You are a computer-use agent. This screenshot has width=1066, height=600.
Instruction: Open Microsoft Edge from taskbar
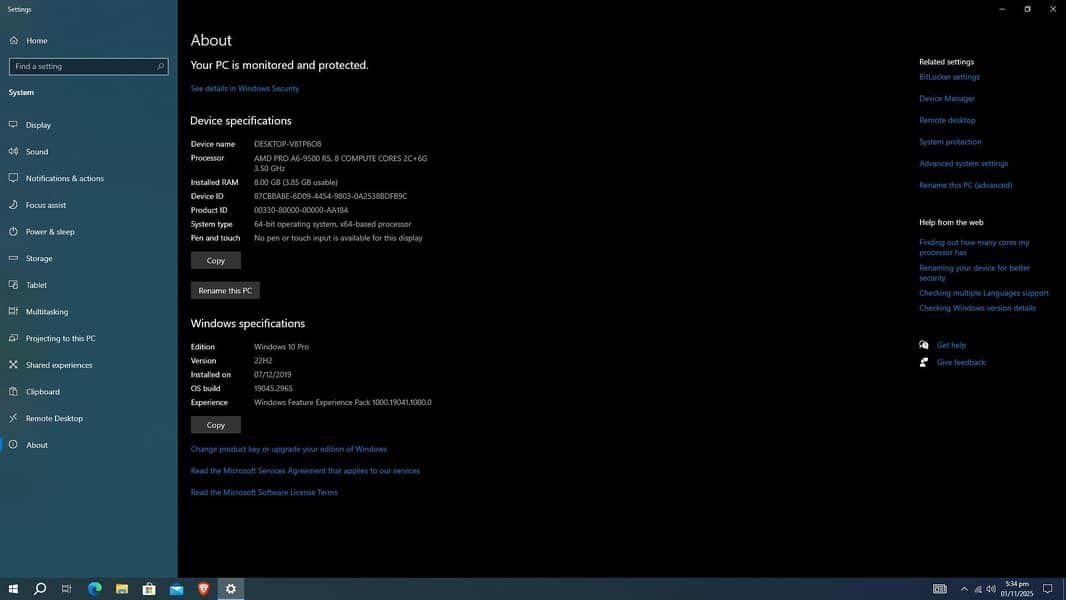(95, 589)
